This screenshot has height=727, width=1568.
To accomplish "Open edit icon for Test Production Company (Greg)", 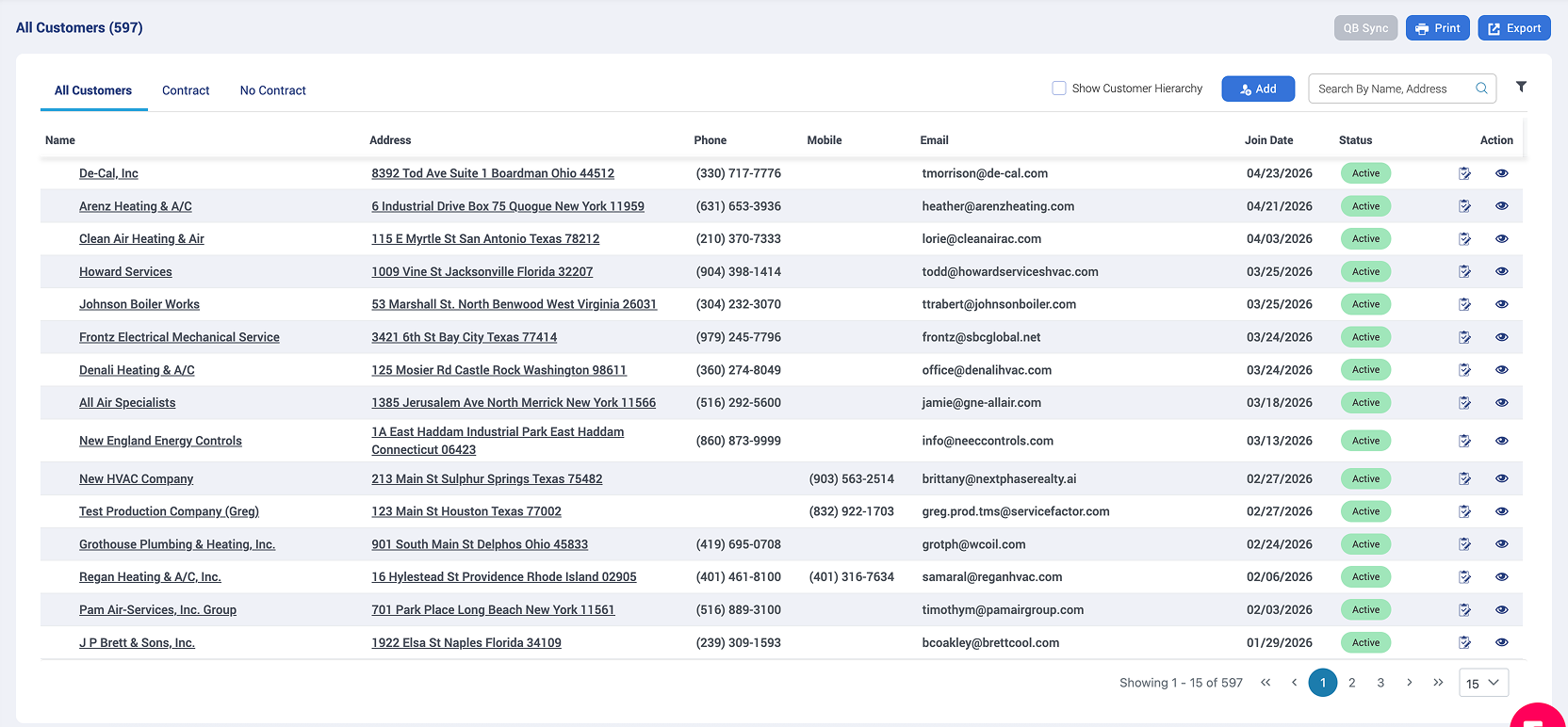I will 1464,511.
